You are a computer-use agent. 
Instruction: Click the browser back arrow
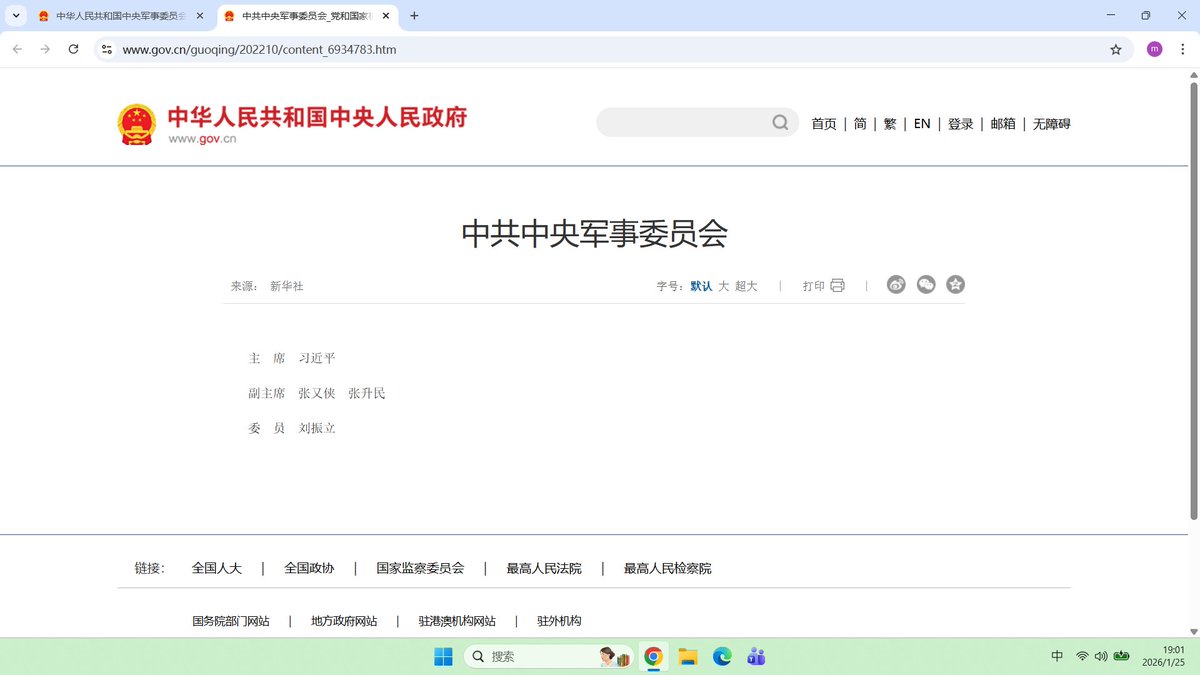point(17,49)
